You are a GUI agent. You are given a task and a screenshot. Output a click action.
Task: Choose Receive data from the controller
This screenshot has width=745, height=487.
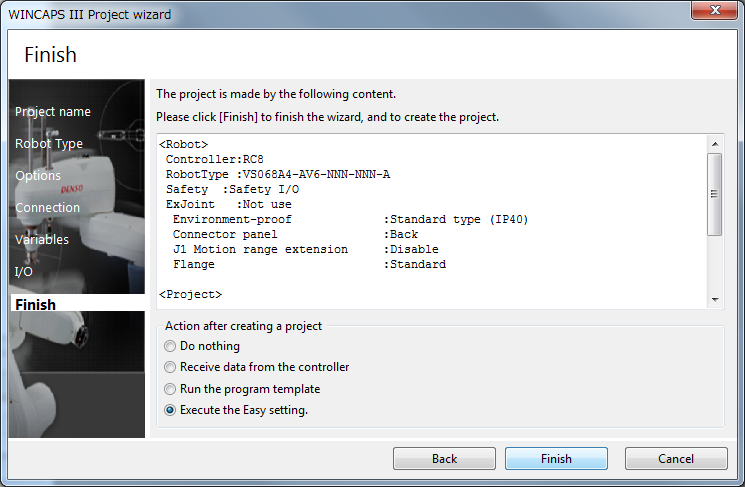(x=170, y=367)
